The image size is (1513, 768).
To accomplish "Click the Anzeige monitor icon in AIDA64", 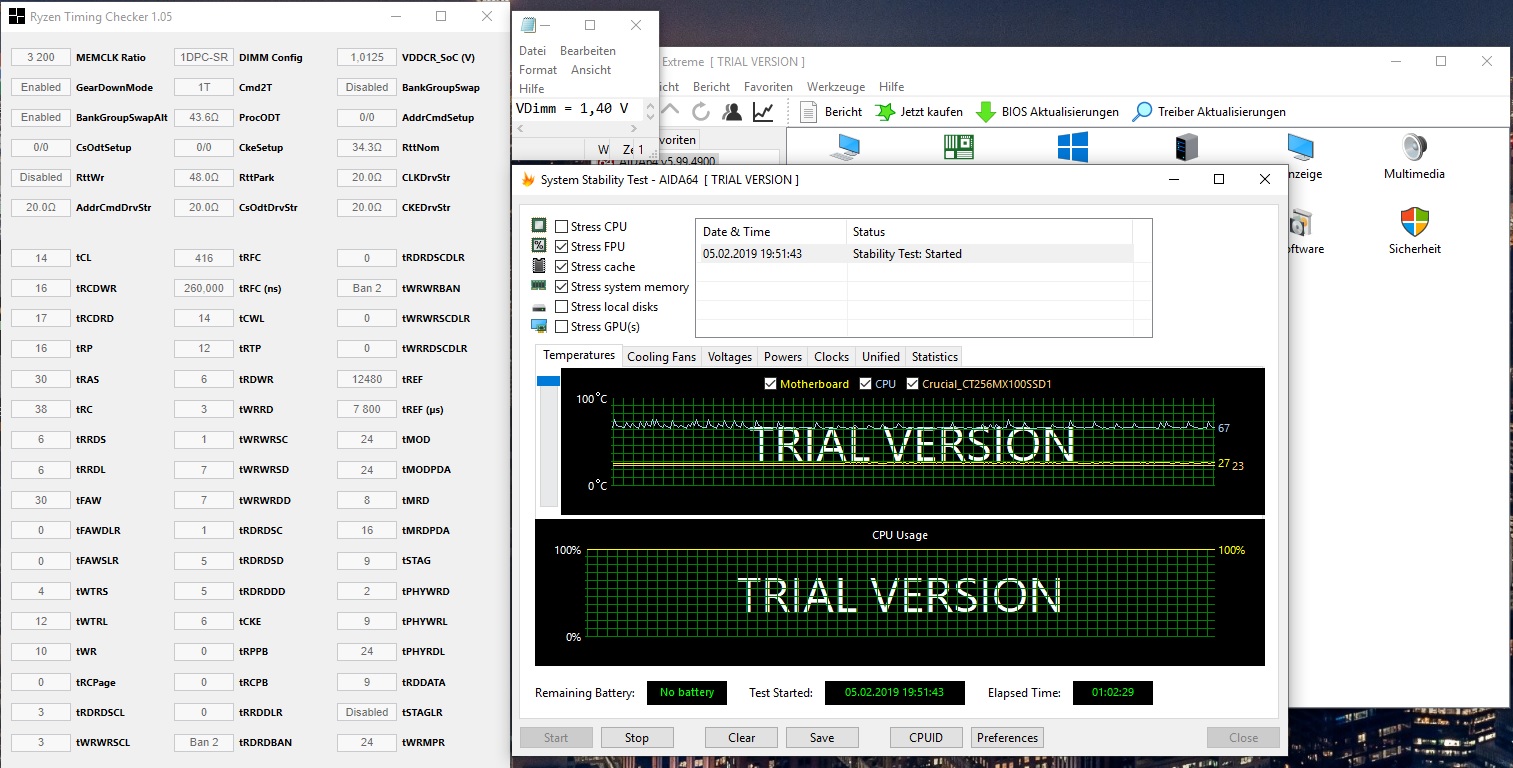I will pos(1300,147).
